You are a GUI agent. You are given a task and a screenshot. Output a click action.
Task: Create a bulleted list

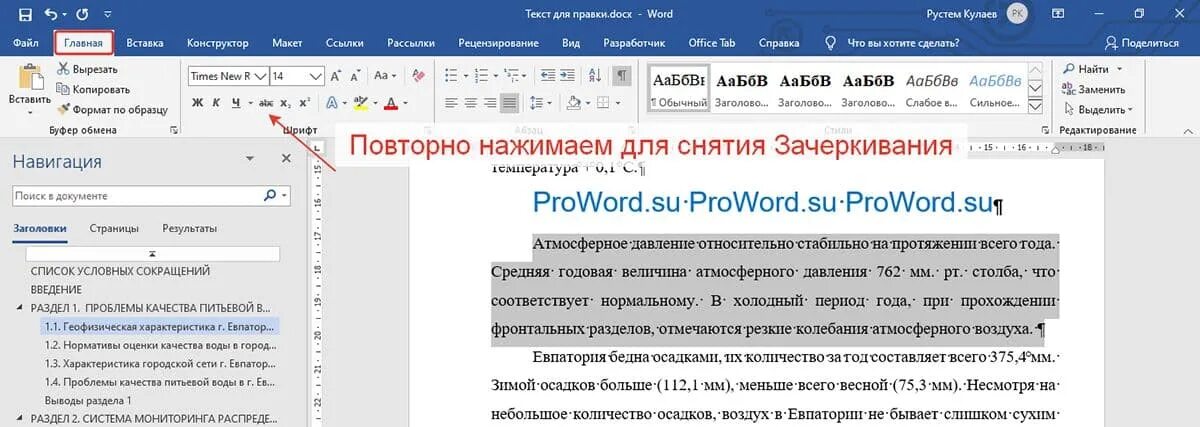tap(451, 76)
